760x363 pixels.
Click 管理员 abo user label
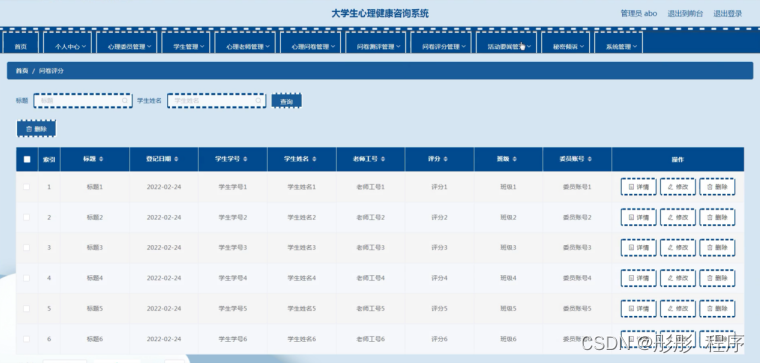point(639,14)
